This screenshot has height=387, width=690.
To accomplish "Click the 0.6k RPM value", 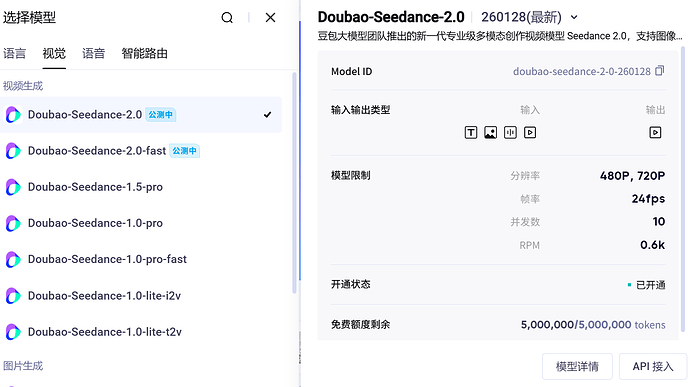I will click(x=653, y=245).
